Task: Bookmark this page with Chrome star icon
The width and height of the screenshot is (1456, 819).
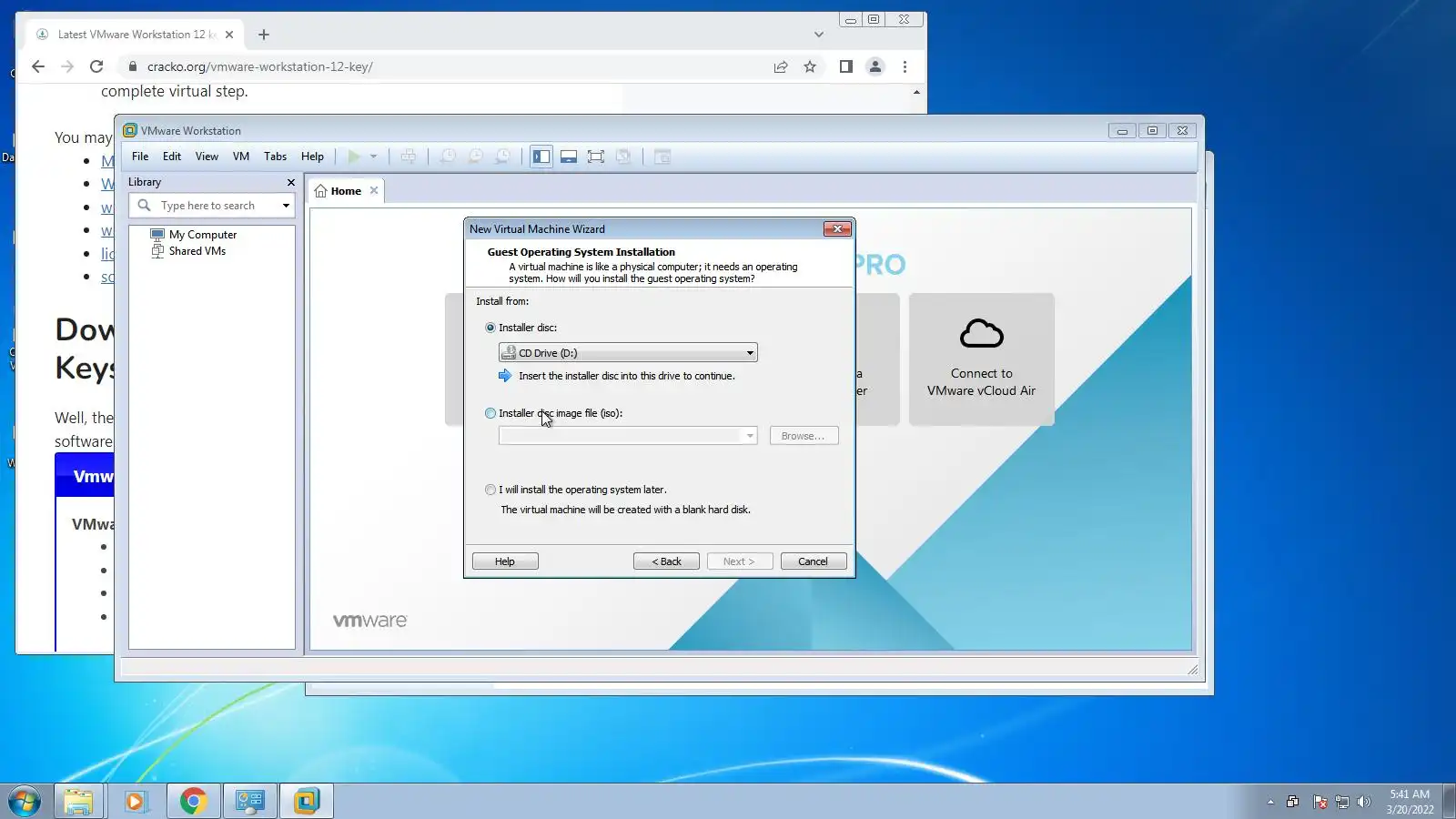Action: tap(810, 66)
